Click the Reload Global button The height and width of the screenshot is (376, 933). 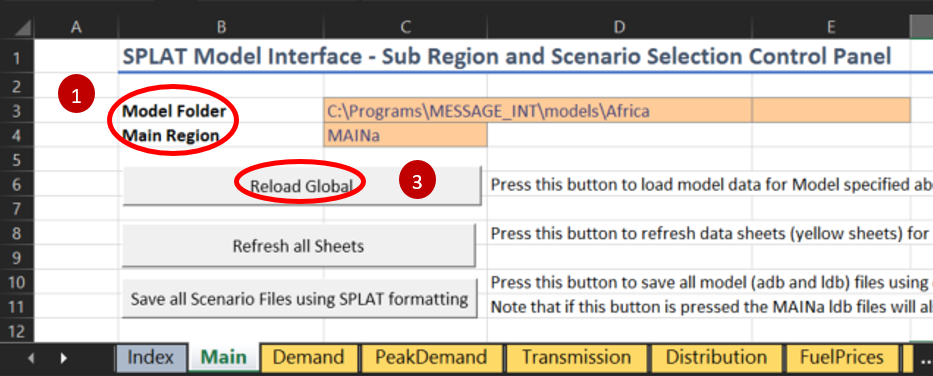[x=301, y=186]
